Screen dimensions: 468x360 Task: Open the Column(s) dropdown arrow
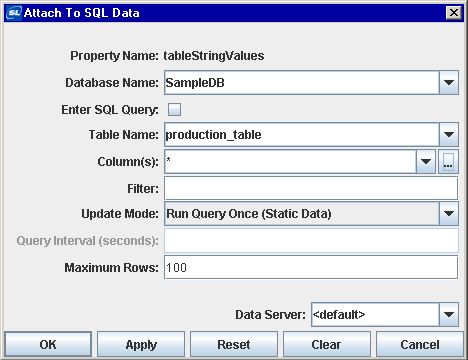pos(426,162)
